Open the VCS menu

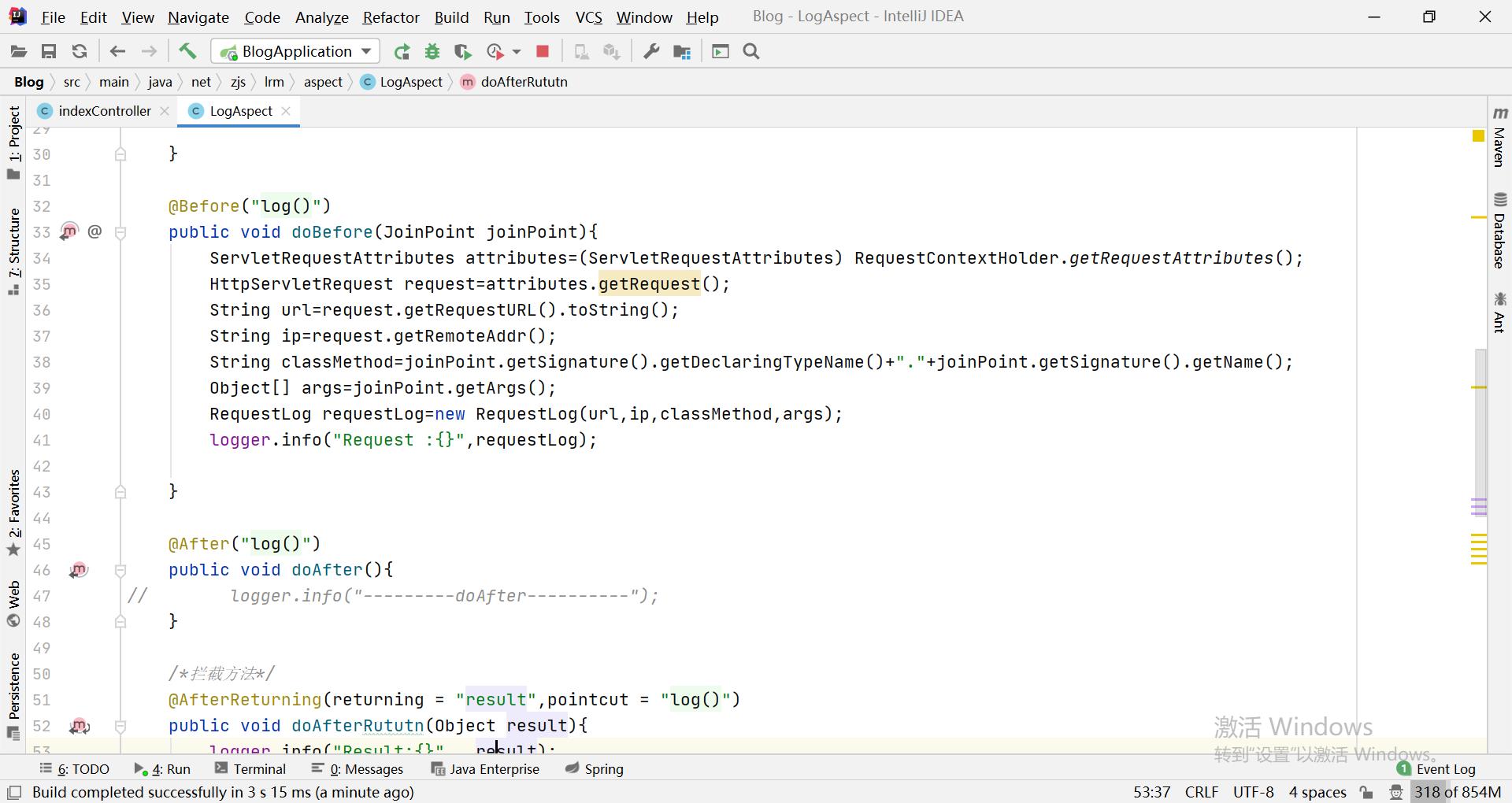[589, 17]
